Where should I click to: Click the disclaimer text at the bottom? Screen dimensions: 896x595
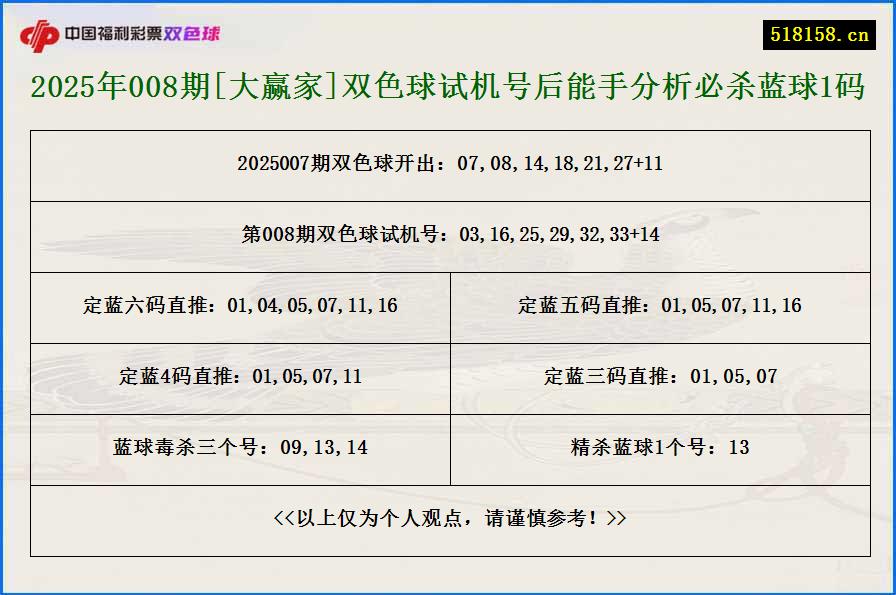click(448, 521)
